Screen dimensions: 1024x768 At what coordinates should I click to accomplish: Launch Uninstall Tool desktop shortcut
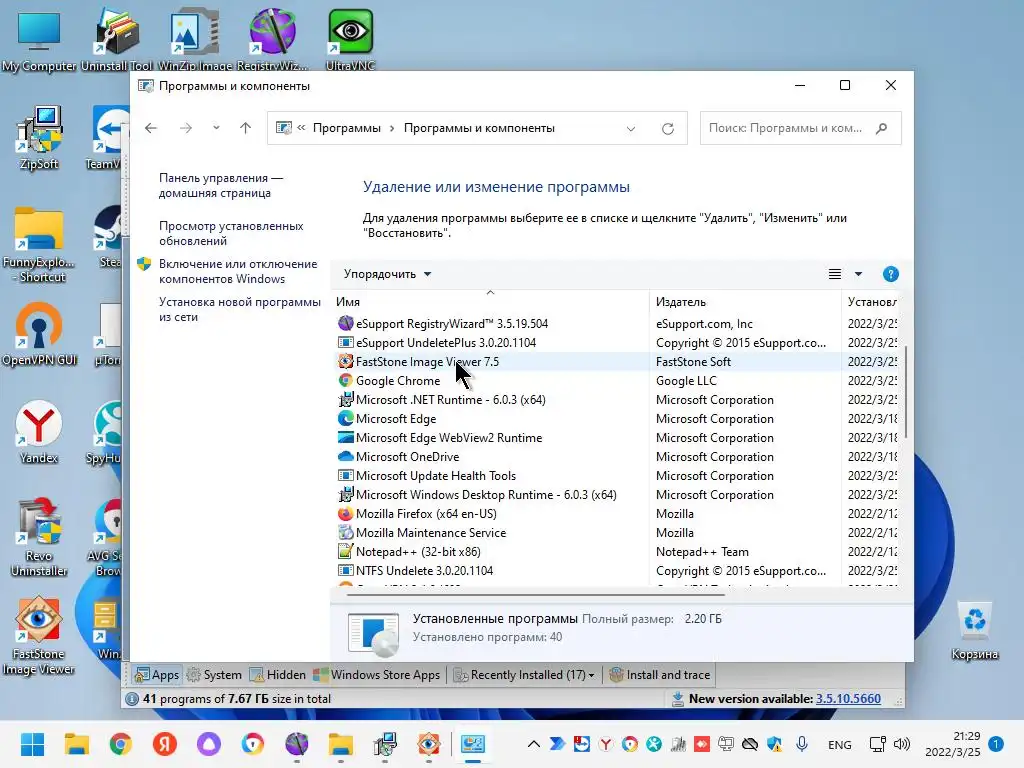pyautogui.click(x=117, y=39)
